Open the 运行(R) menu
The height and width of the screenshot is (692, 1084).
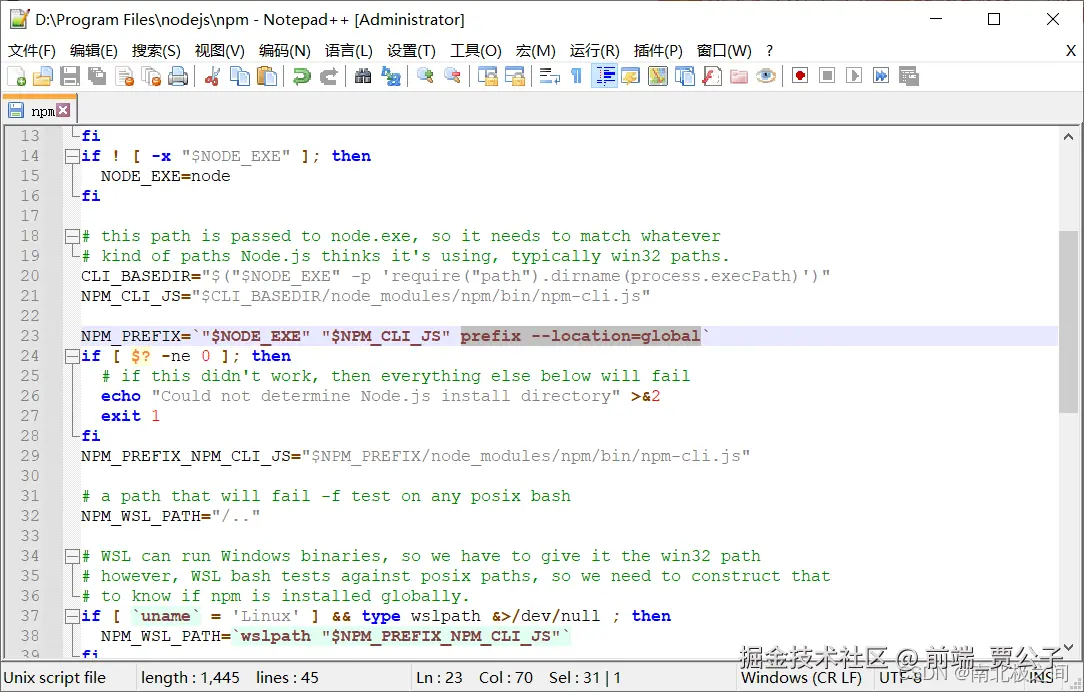[595, 51]
